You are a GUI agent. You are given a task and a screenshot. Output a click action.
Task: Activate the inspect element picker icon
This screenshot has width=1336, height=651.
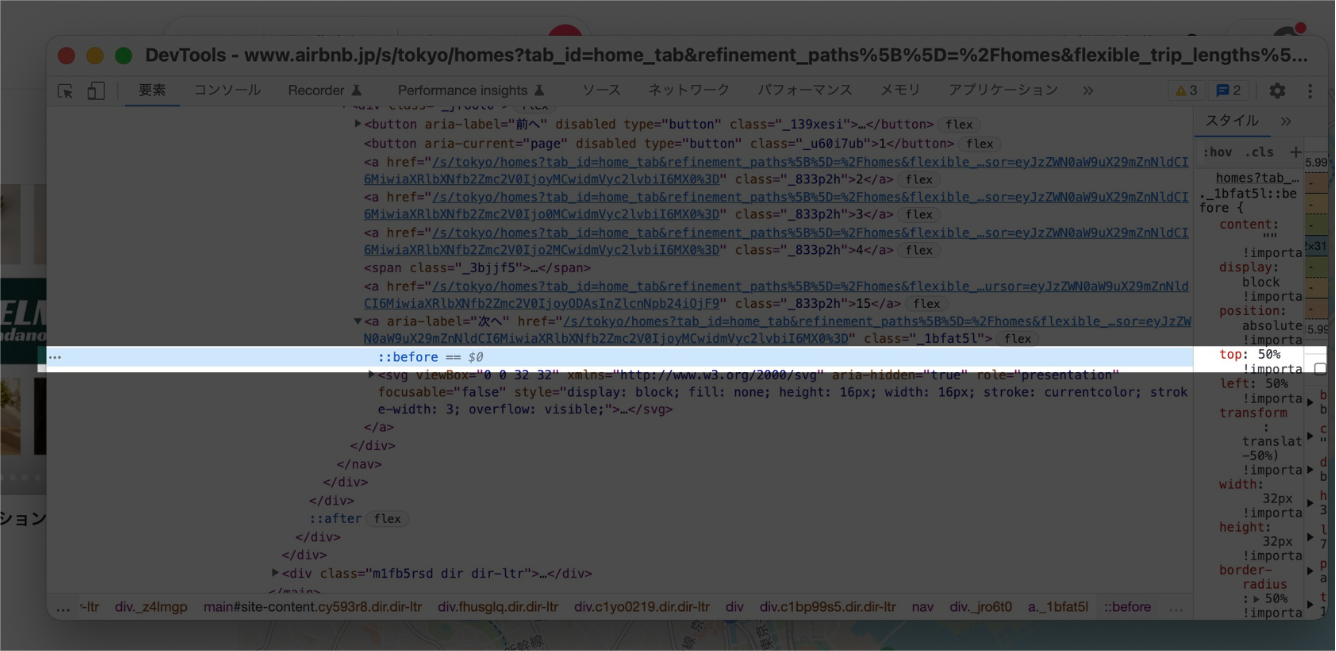click(66, 90)
